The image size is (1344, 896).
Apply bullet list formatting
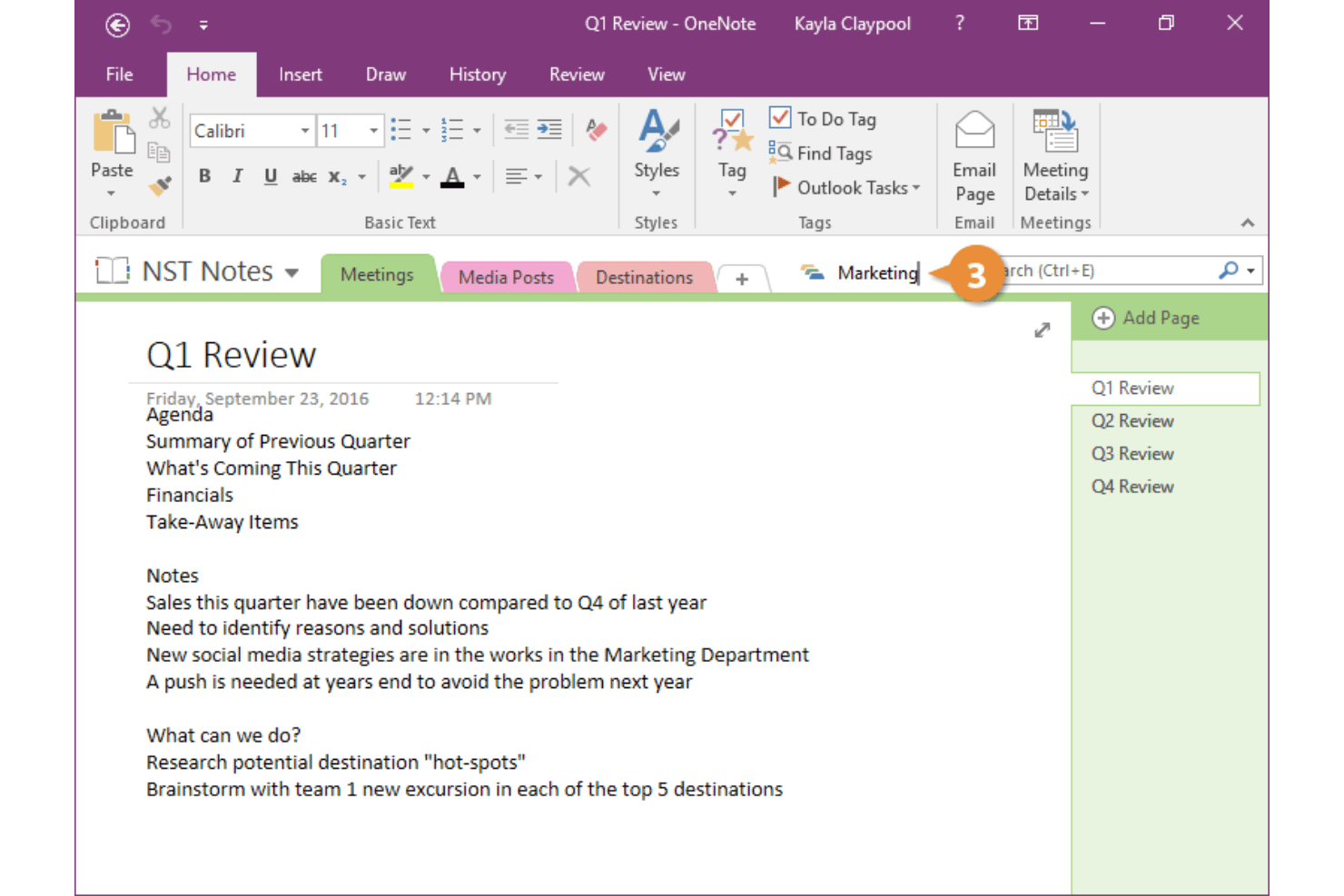point(401,130)
